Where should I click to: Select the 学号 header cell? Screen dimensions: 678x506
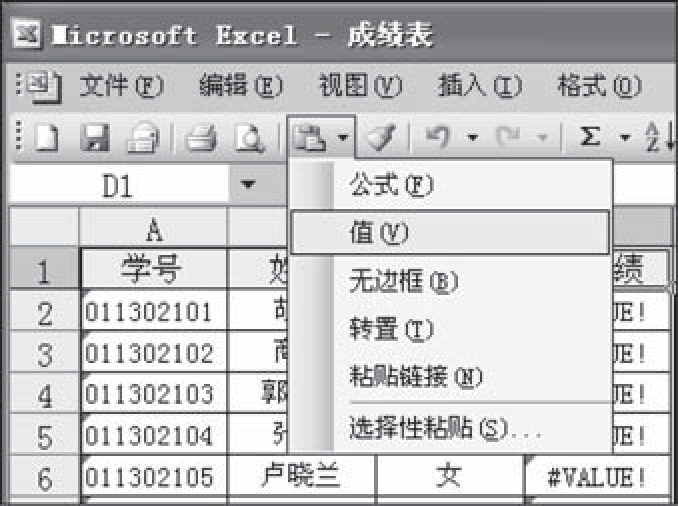coord(154,268)
